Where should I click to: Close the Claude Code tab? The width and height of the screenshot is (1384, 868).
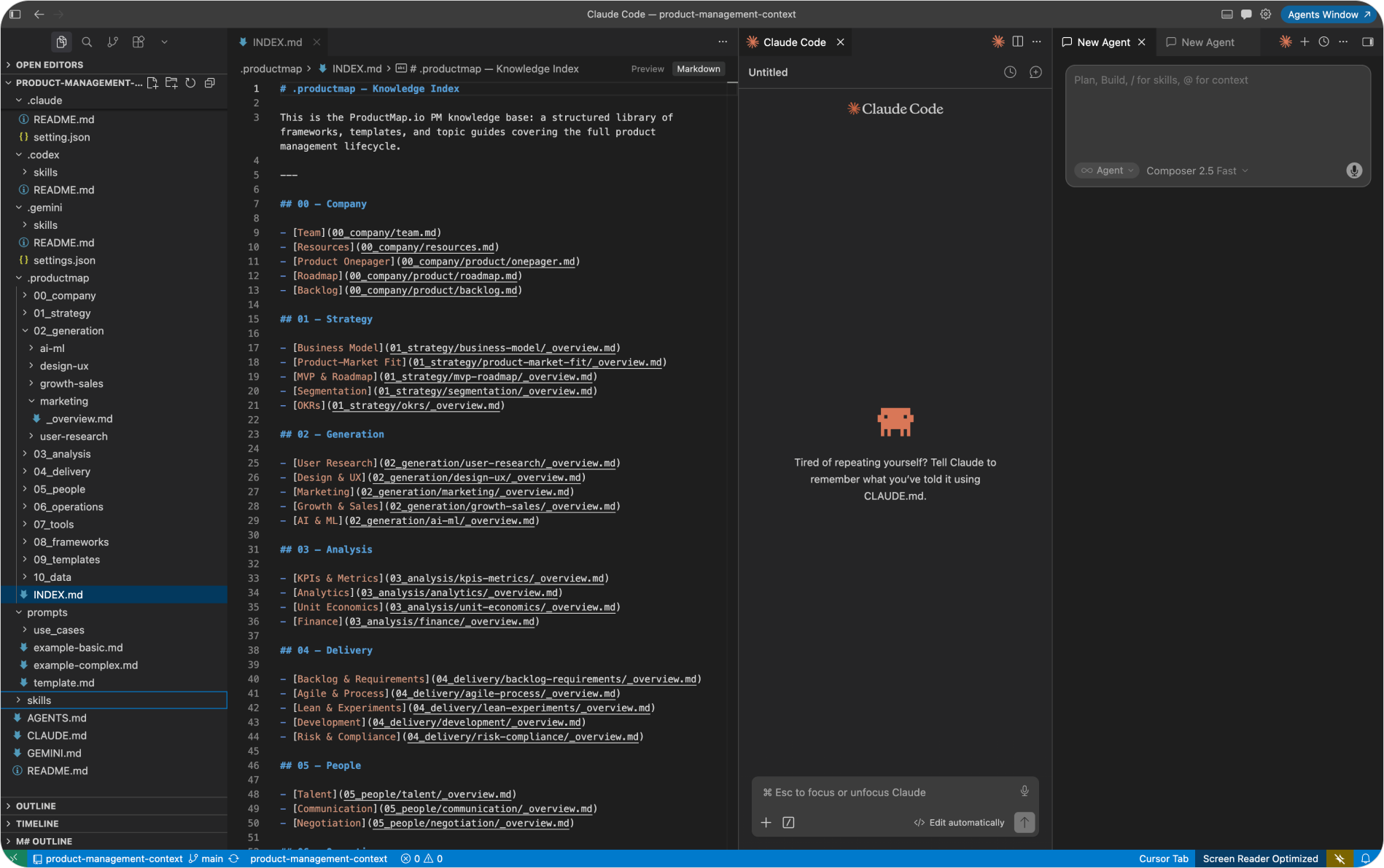click(x=841, y=42)
